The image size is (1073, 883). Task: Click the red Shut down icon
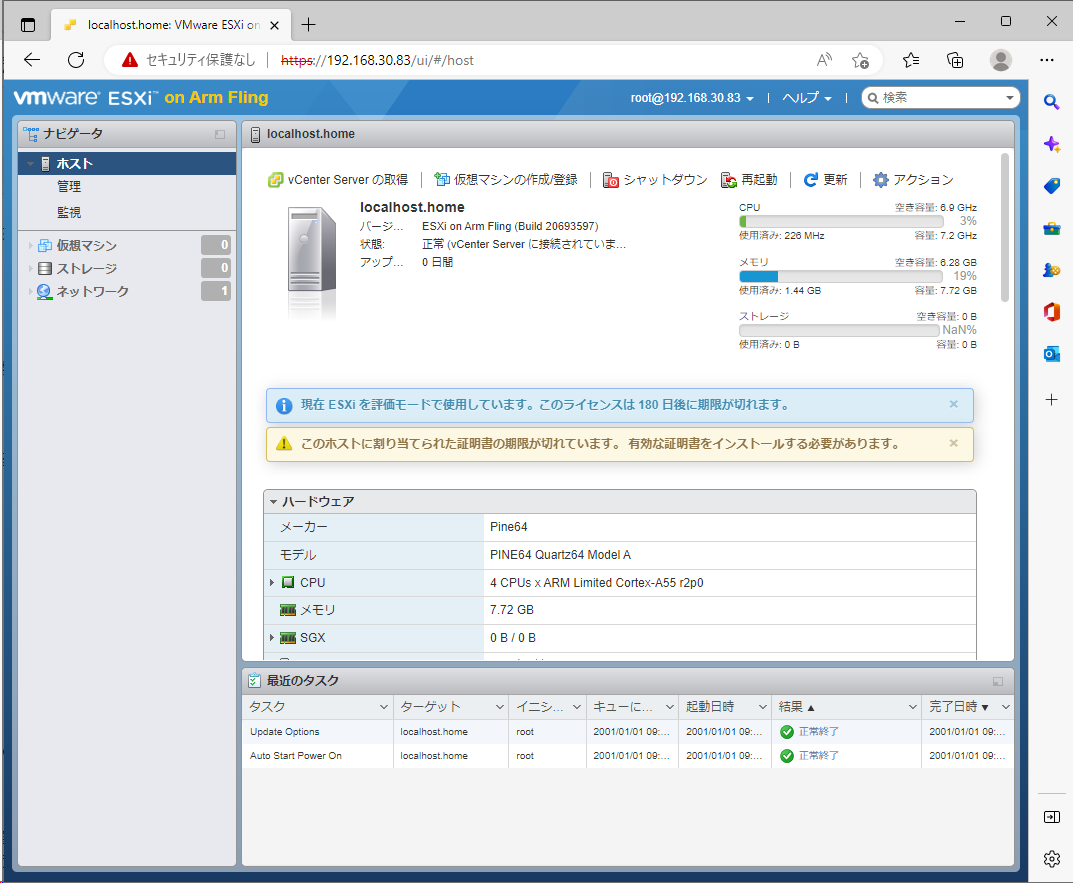610,180
